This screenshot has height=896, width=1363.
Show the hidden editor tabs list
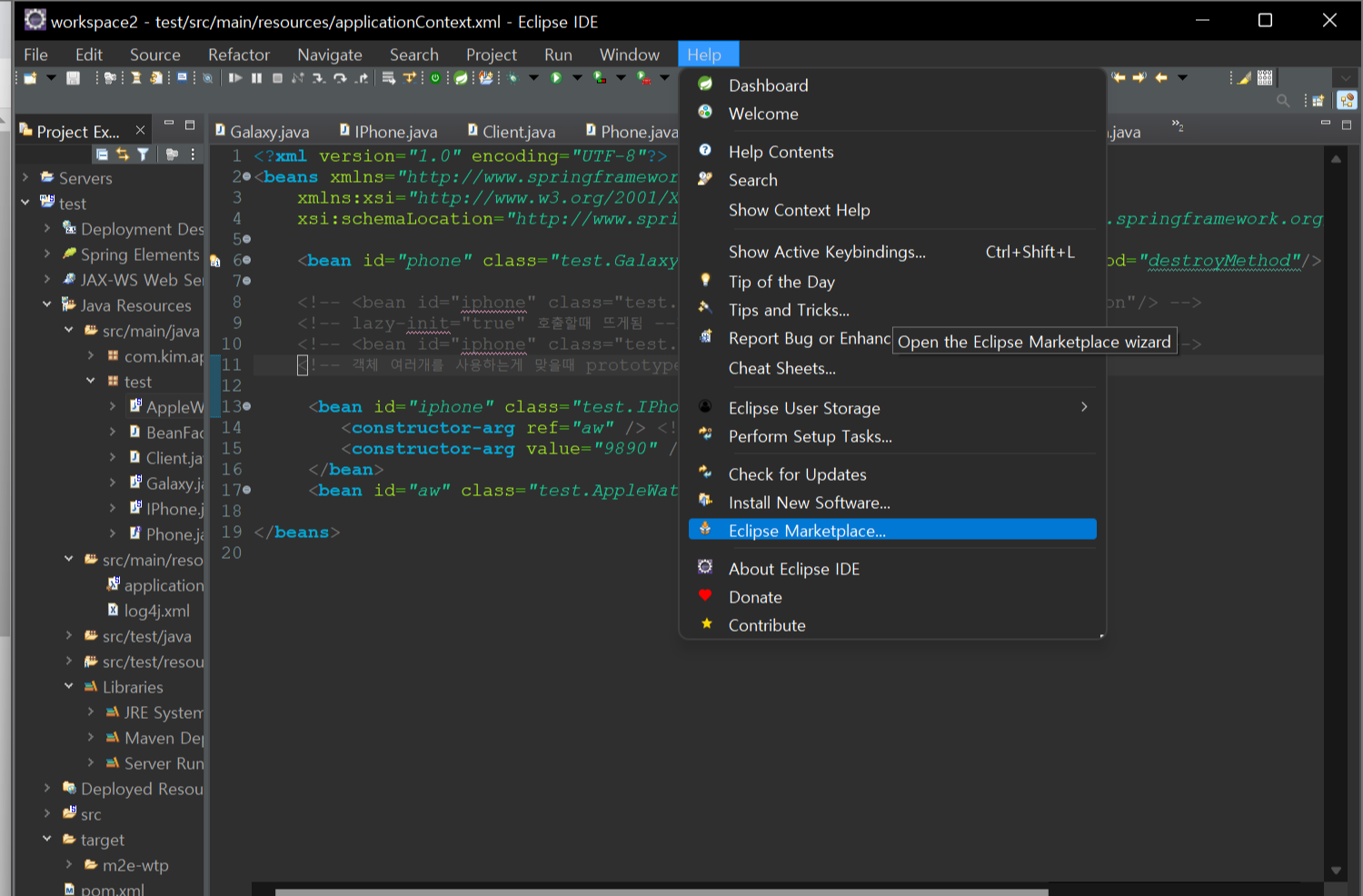1178,124
